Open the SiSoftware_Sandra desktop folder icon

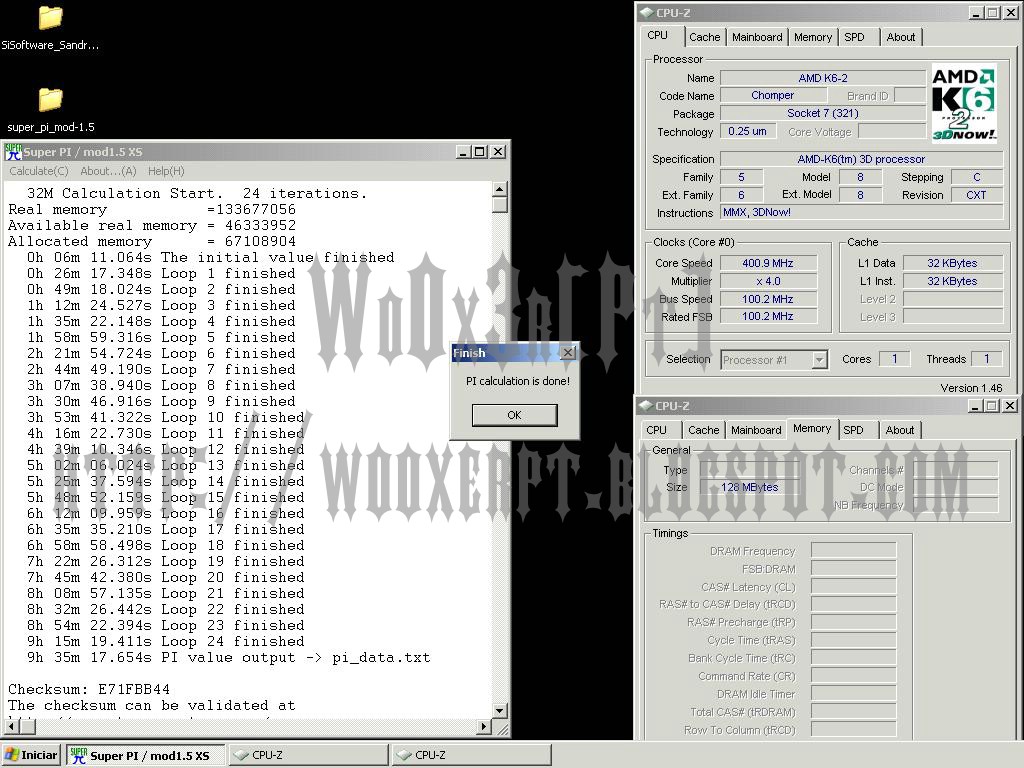[x=50, y=18]
